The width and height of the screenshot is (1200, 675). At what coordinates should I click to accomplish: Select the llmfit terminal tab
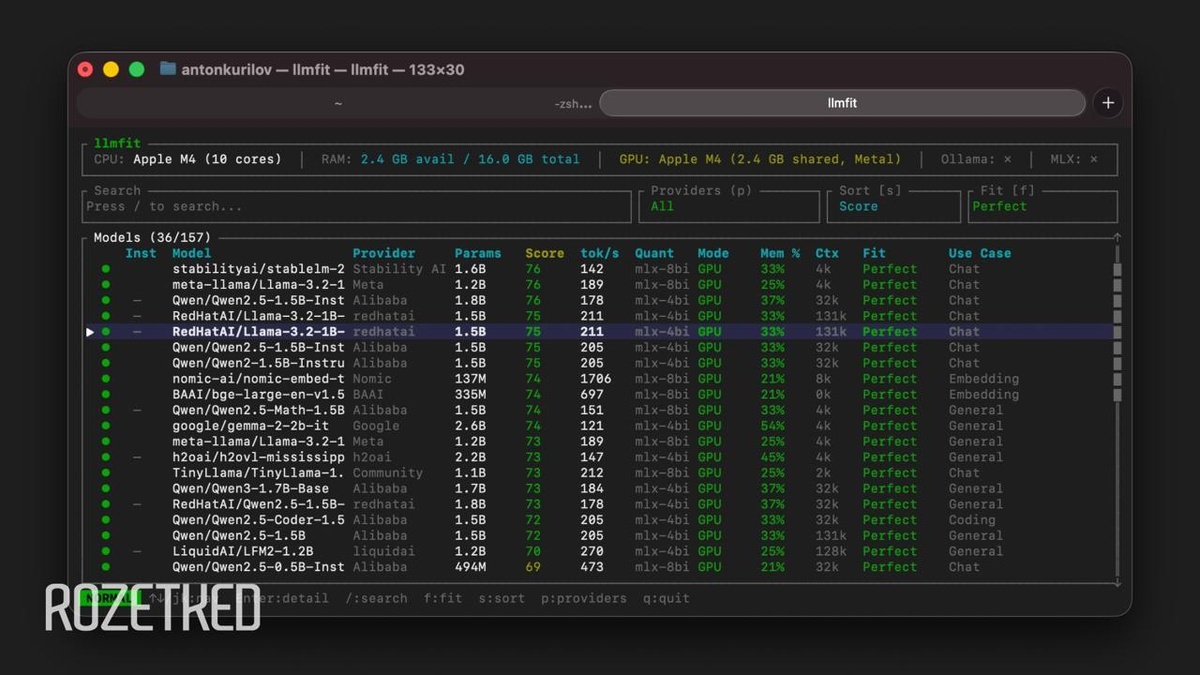tap(842, 103)
